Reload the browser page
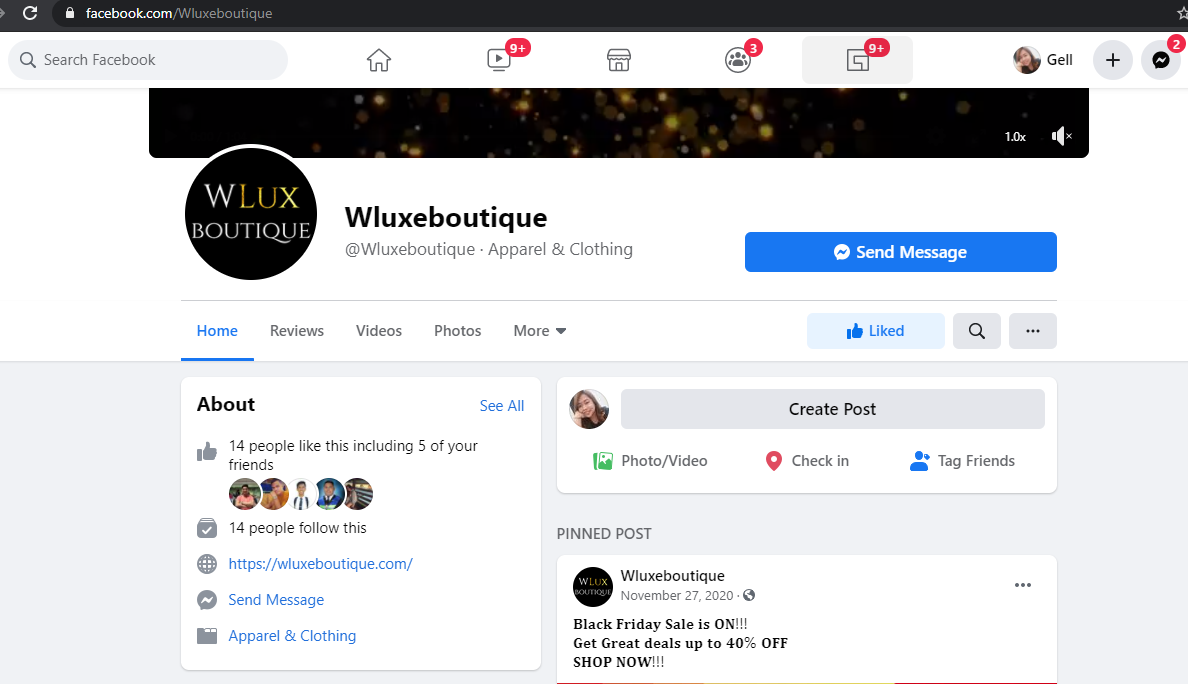The image size is (1188, 684). click(x=30, y=13)
